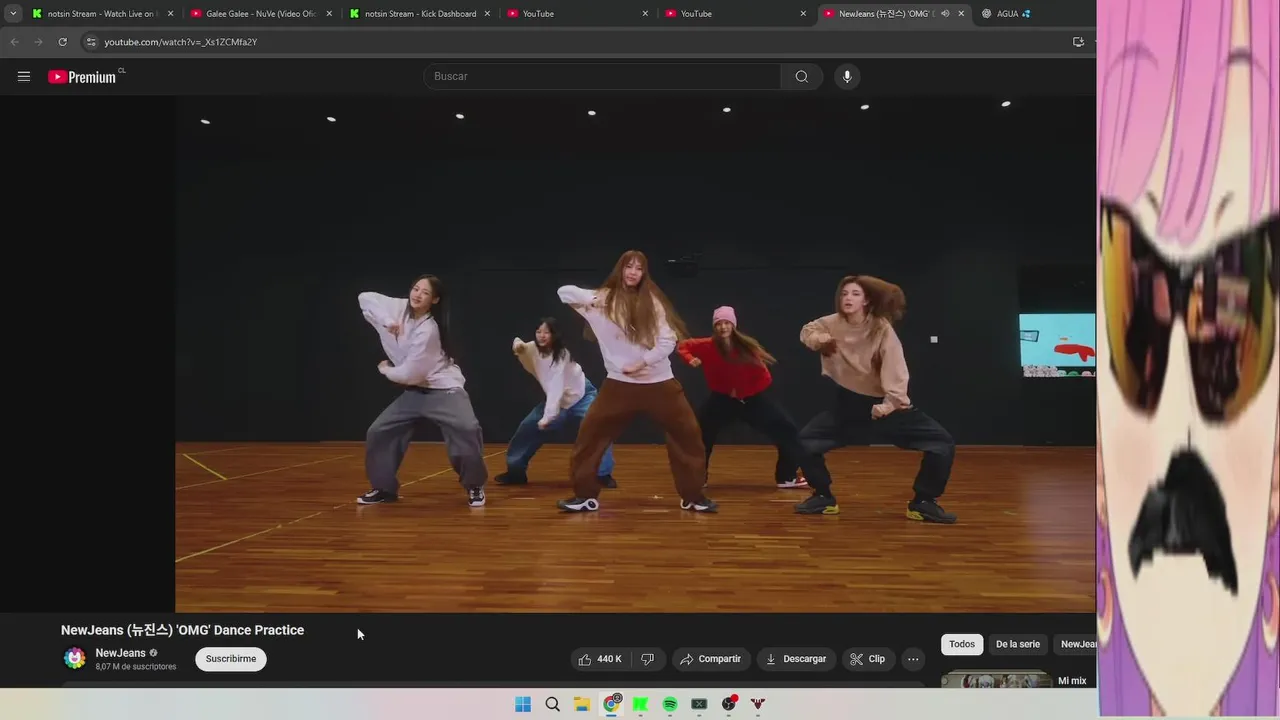Open the Valorant icon in the taskbar

tap(758, 704)
